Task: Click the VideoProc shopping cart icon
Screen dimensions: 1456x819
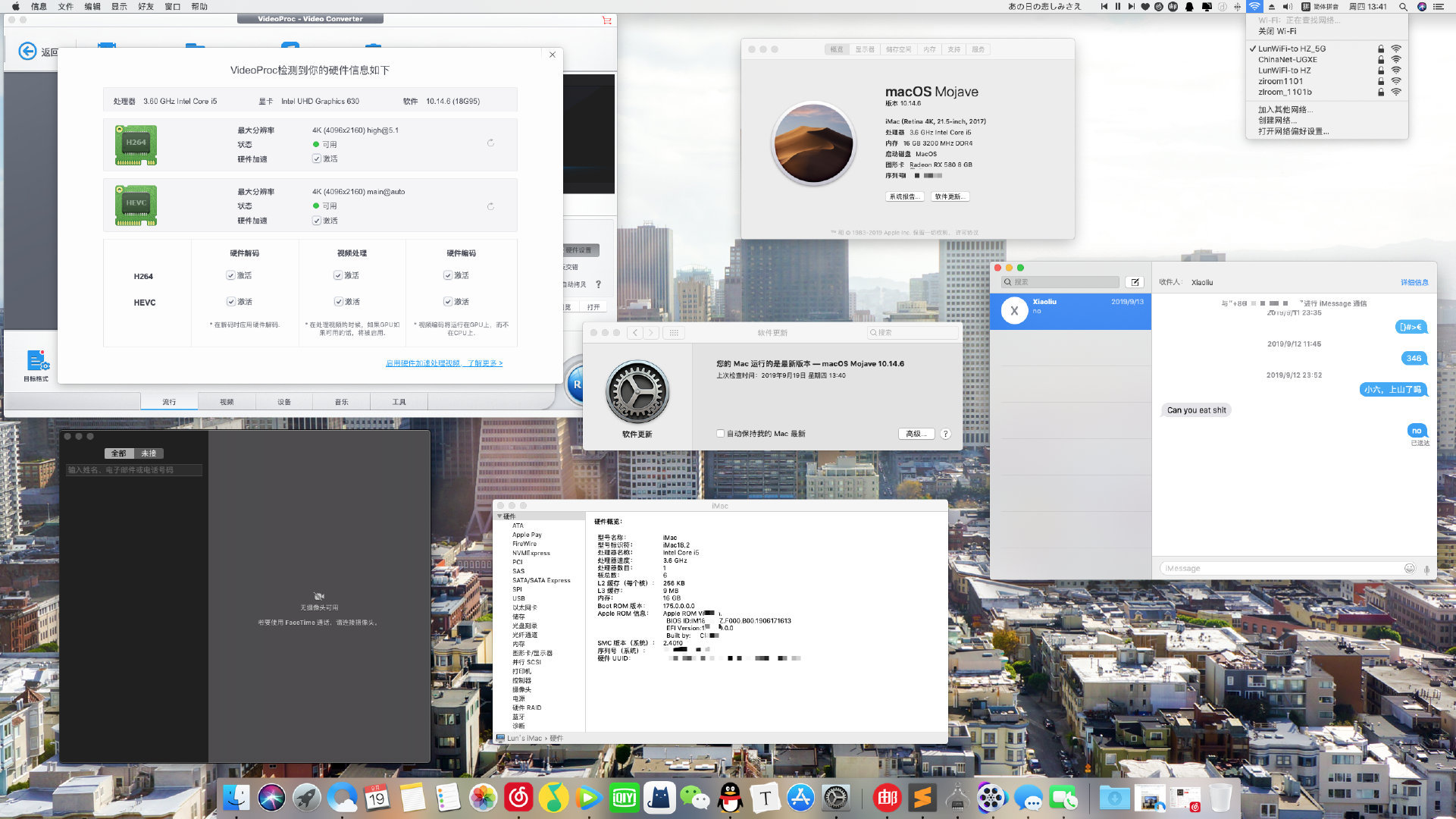Action: click(x=606, y=20)
